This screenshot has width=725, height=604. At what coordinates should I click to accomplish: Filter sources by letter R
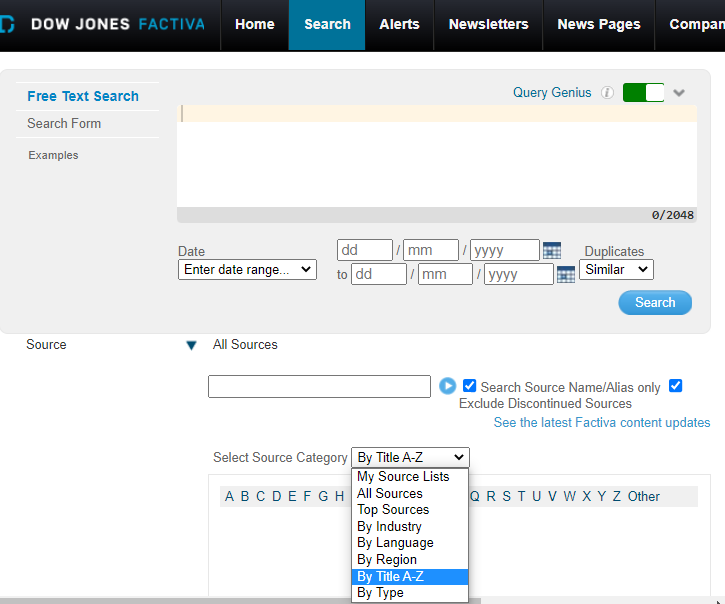pyautogui.click(x=491, y=496)
